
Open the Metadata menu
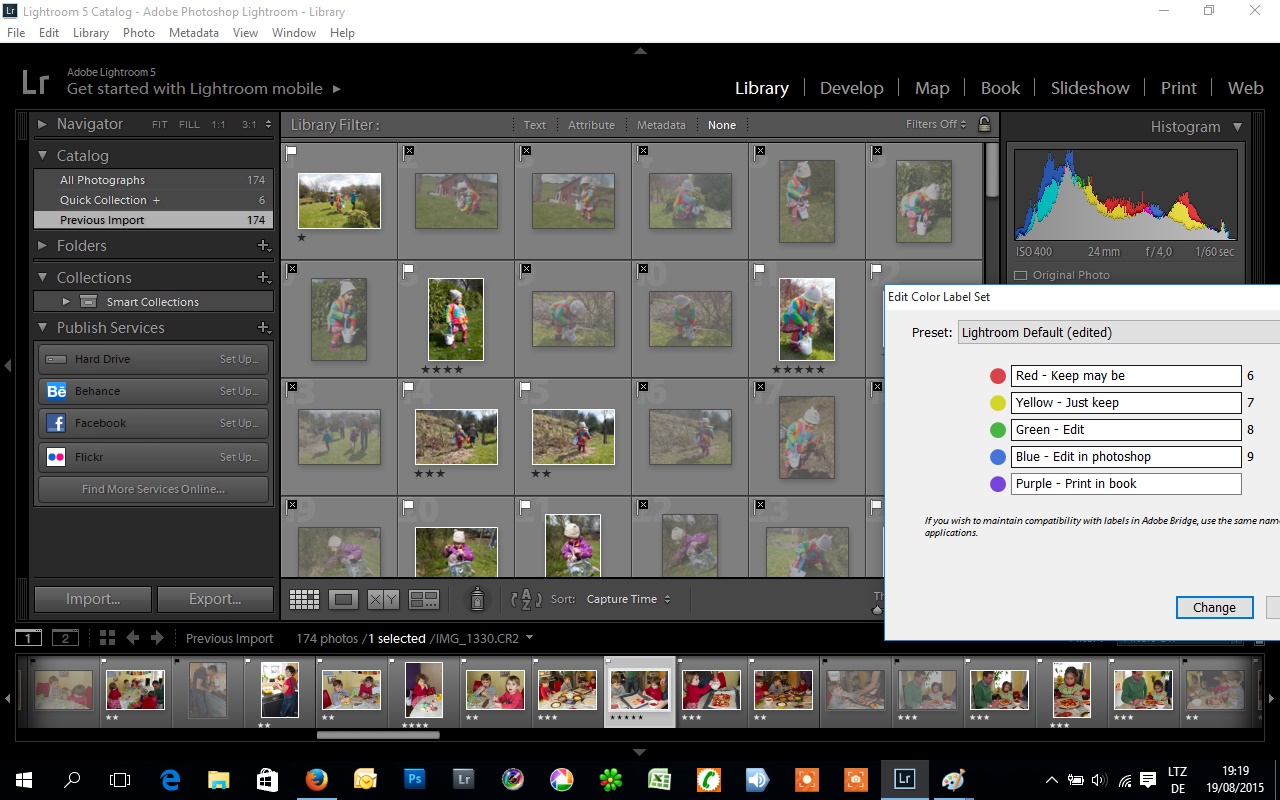194,33
